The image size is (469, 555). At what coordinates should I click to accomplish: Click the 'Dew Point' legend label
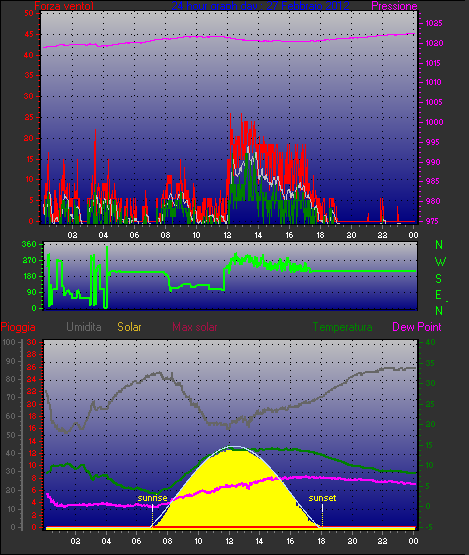[x=417, y=327]
